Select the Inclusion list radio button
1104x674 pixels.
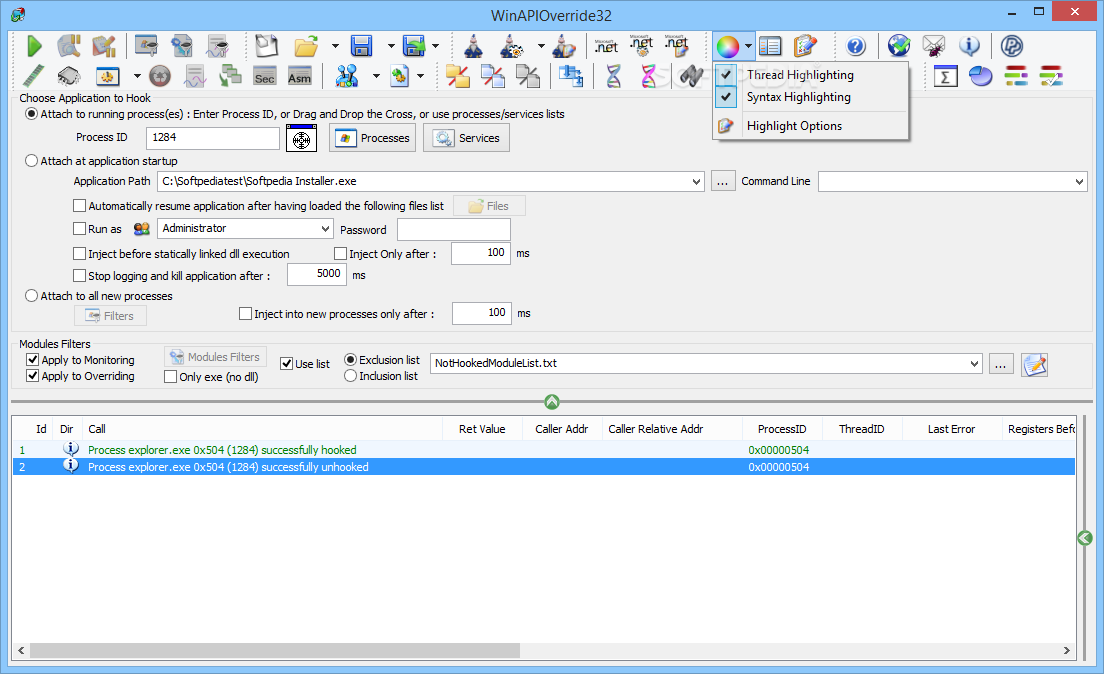pyautogui.click(x=350, y=376)
